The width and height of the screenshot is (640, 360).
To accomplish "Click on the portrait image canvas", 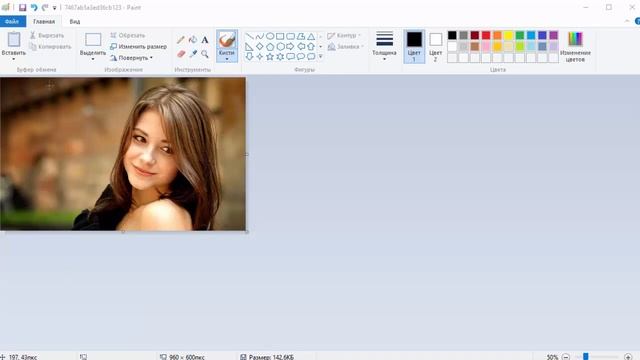I will (123, 154).
